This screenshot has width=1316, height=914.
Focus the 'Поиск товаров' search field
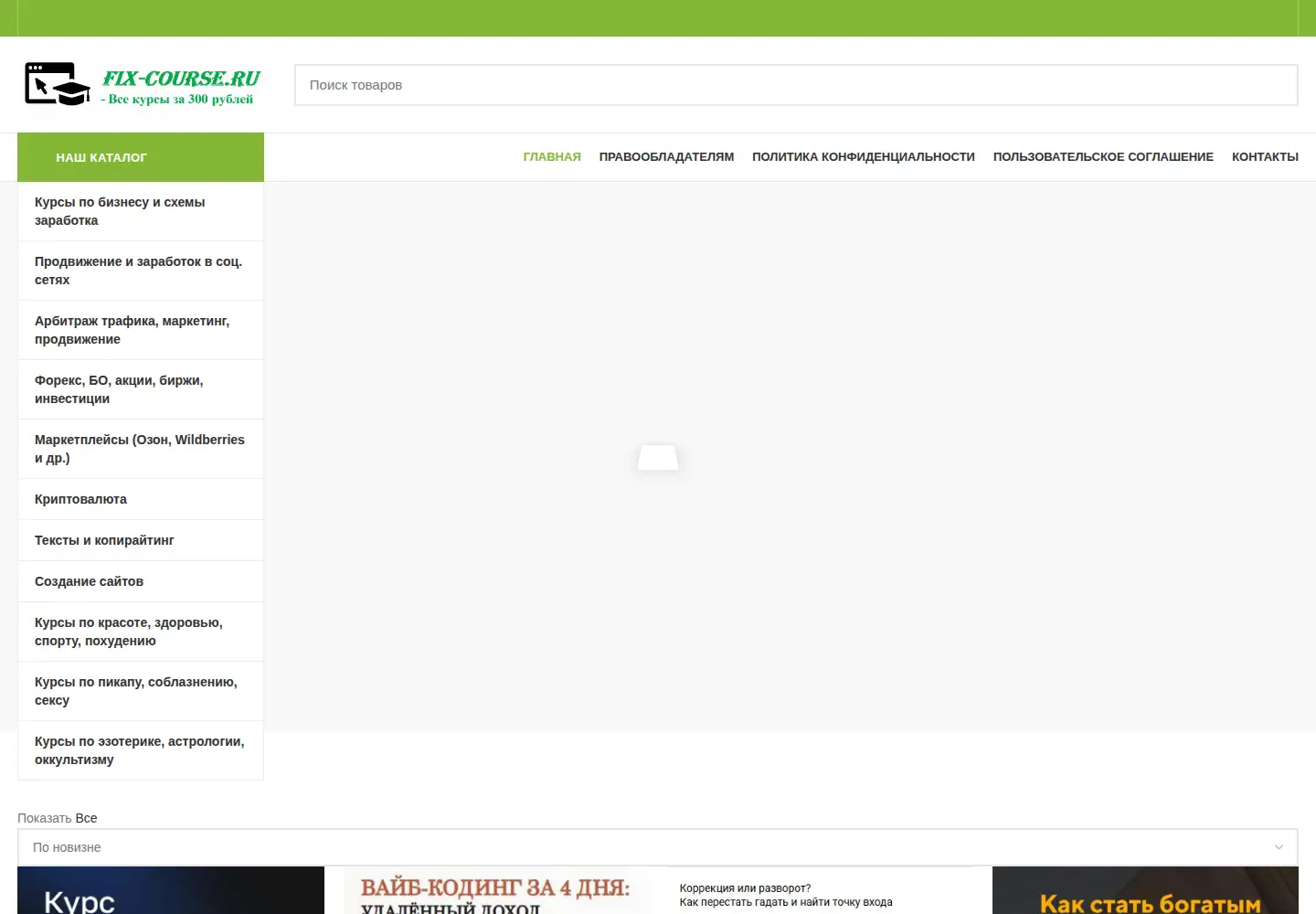(796, 85)
